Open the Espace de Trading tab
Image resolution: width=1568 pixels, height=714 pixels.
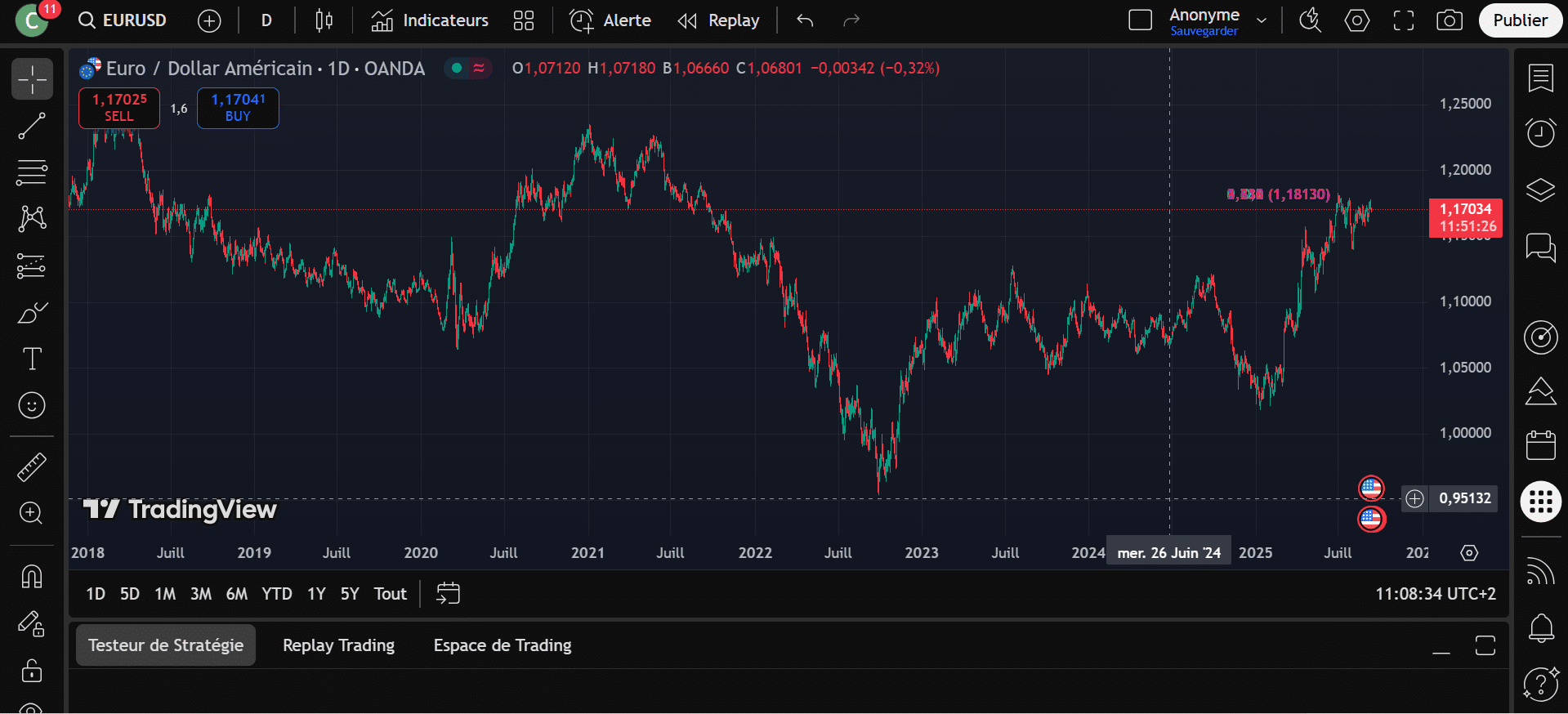click(x=503, y=645)
